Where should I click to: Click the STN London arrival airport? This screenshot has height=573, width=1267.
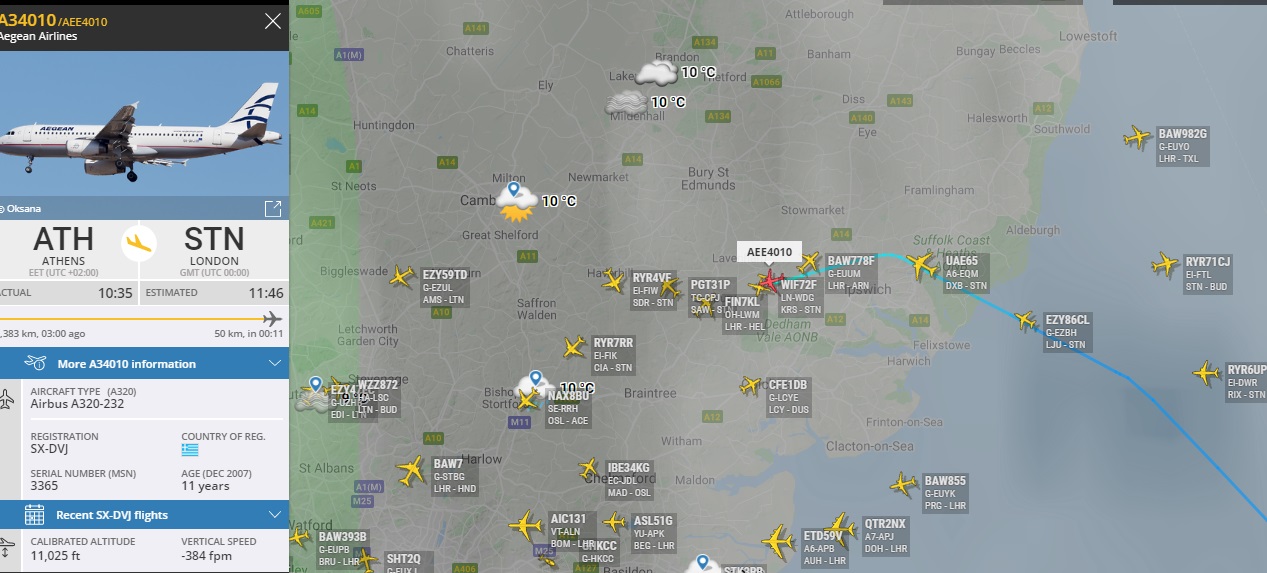214,246
